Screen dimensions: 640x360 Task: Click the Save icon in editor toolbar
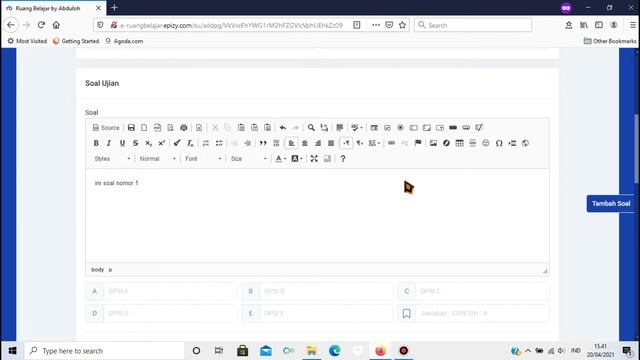pyautogui.click(x=131, y=128)
